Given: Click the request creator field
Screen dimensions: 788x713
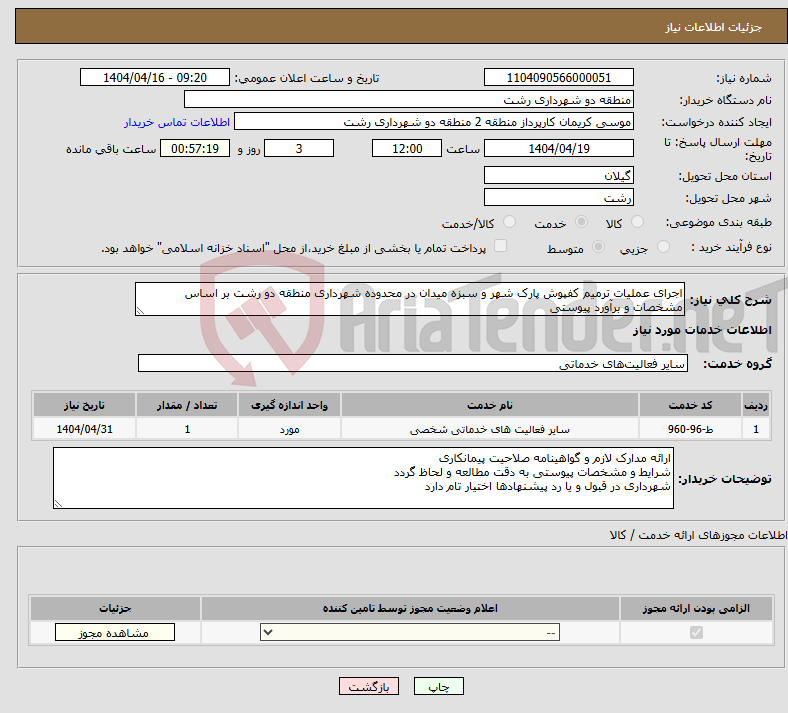Looking at the screenshot, I should pos(434,122).
